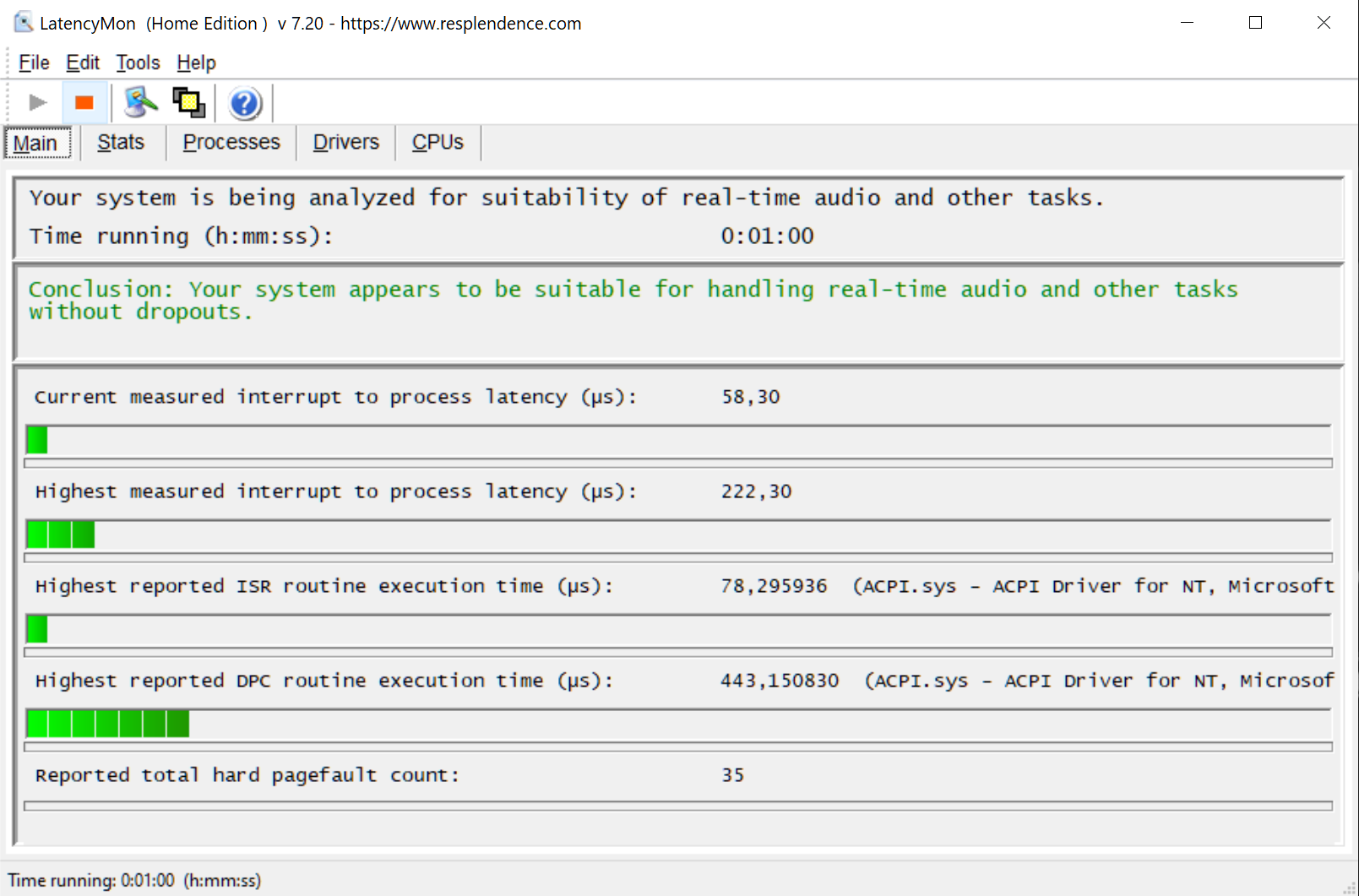Switch to the Stats tab
This screenshot has width=1359, height=896.
coord(121,142)
